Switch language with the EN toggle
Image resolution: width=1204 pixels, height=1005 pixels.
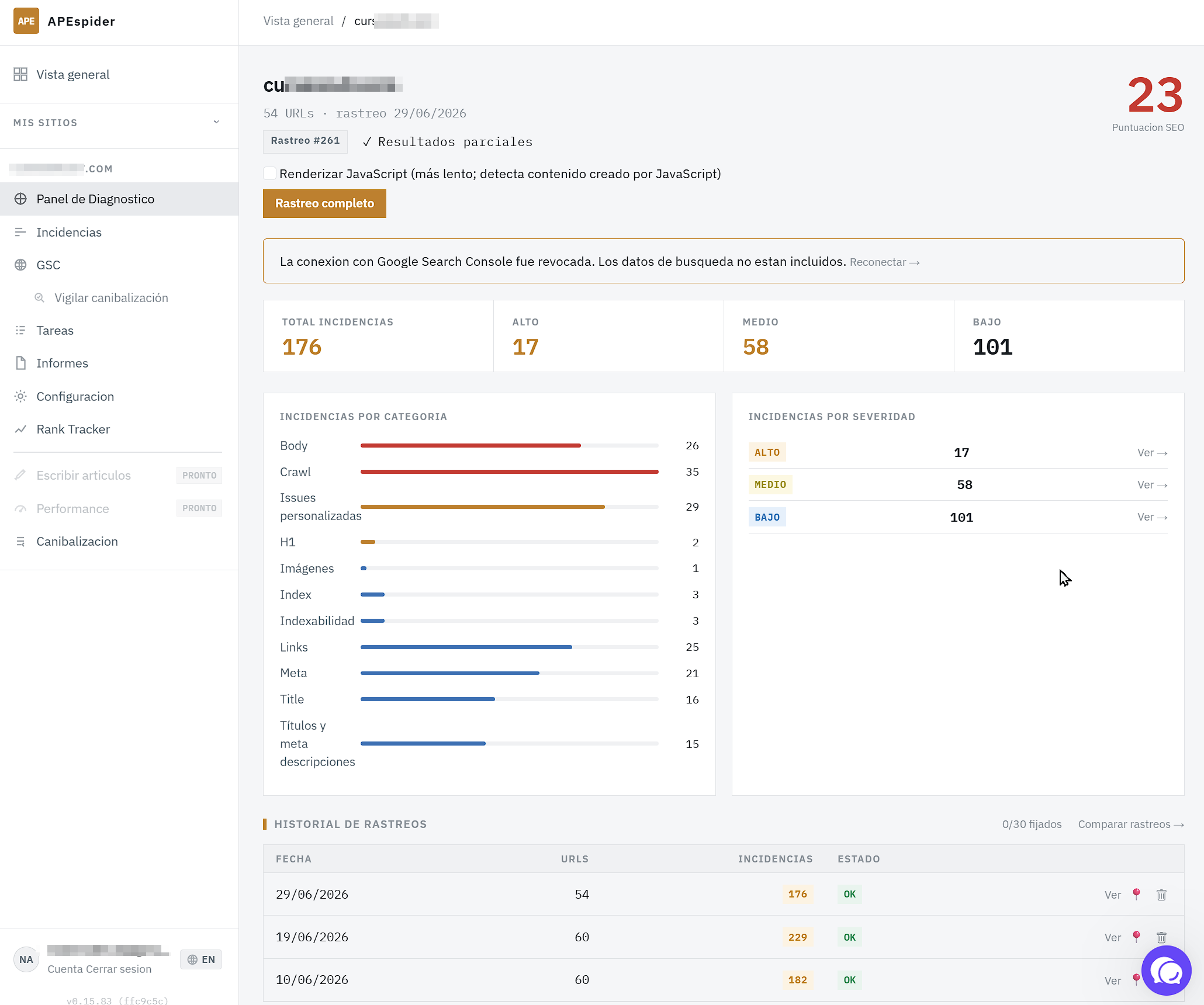tap(201, 959)
